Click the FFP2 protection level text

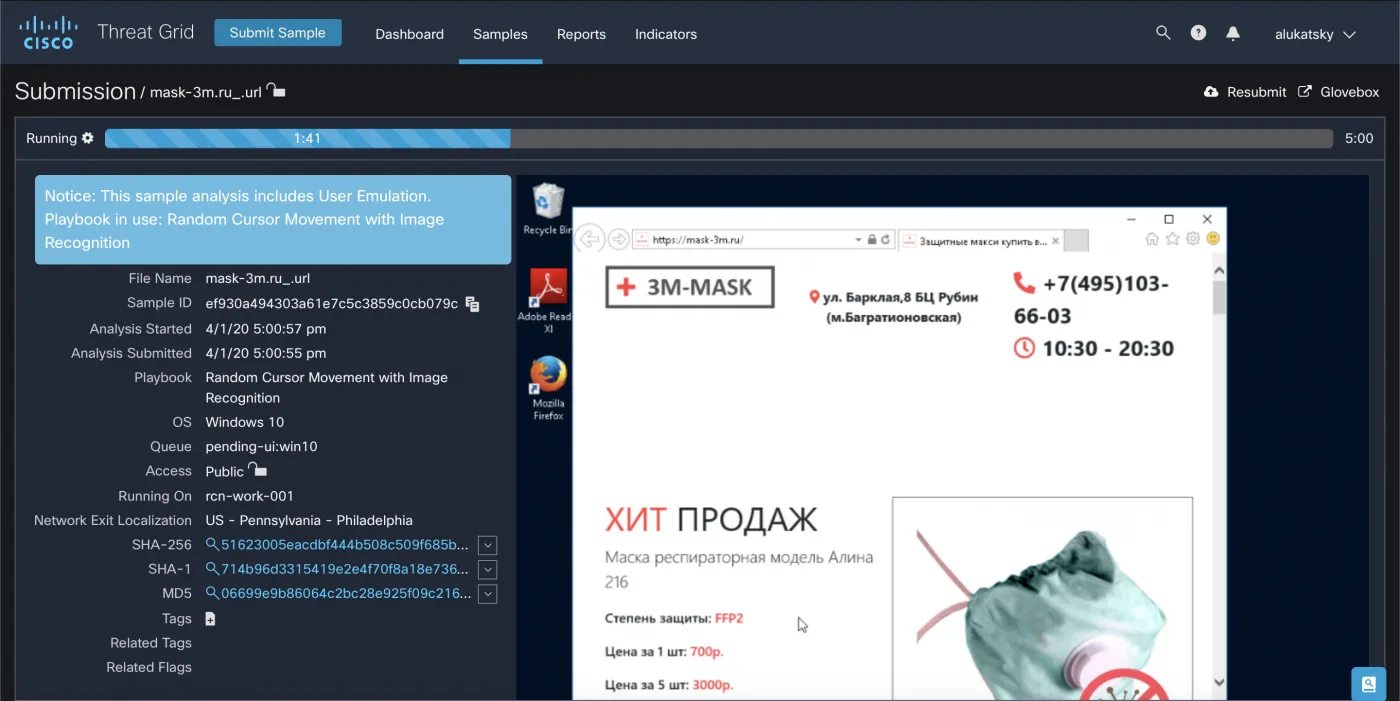[x=729, y=619]
